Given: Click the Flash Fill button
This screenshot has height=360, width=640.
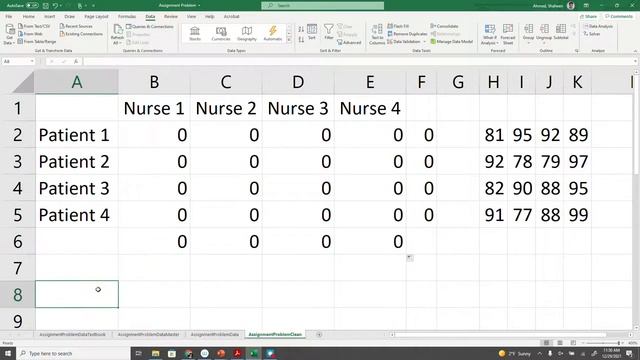Looking at the screenshot, I should pos(398,26).
